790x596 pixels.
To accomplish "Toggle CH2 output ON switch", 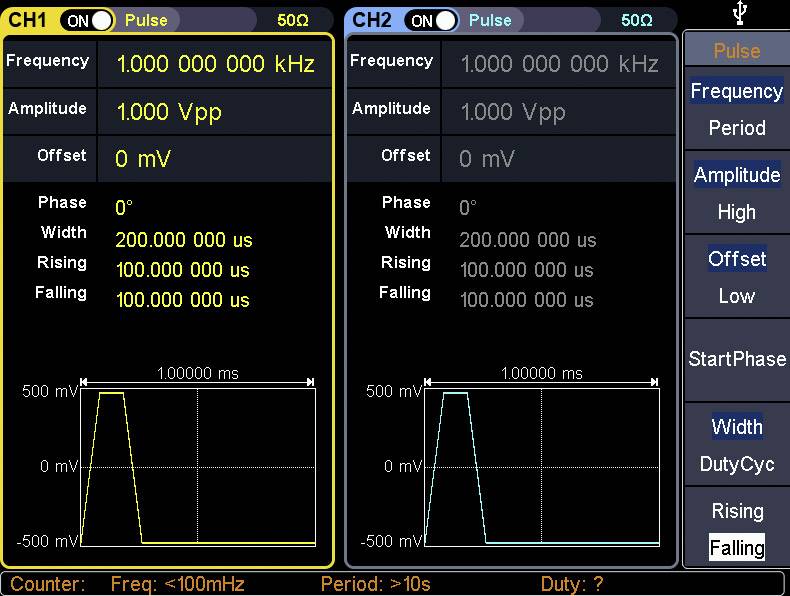I will pos(432,20).
